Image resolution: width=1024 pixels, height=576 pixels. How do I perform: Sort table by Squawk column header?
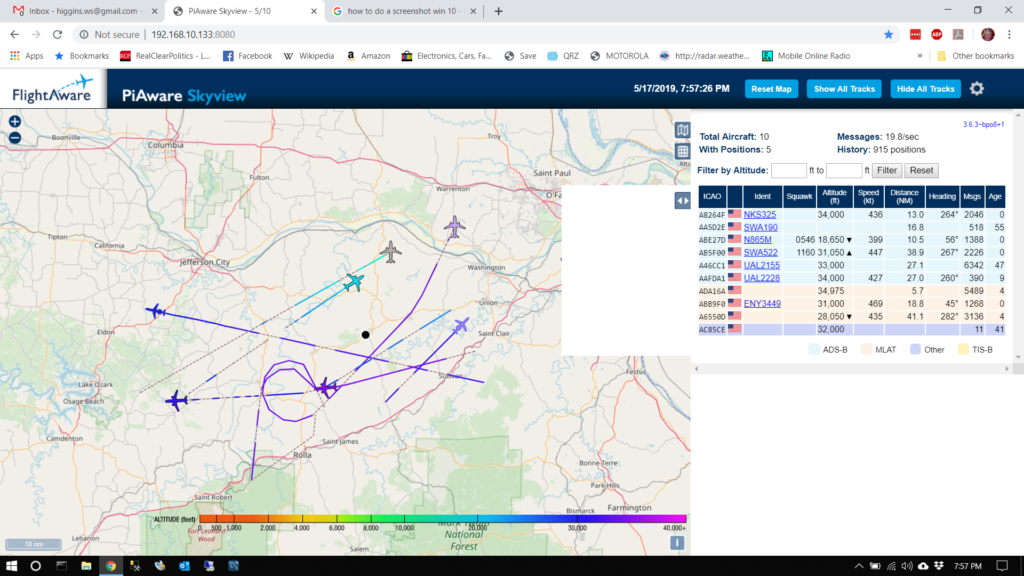(x=799, y=197)
